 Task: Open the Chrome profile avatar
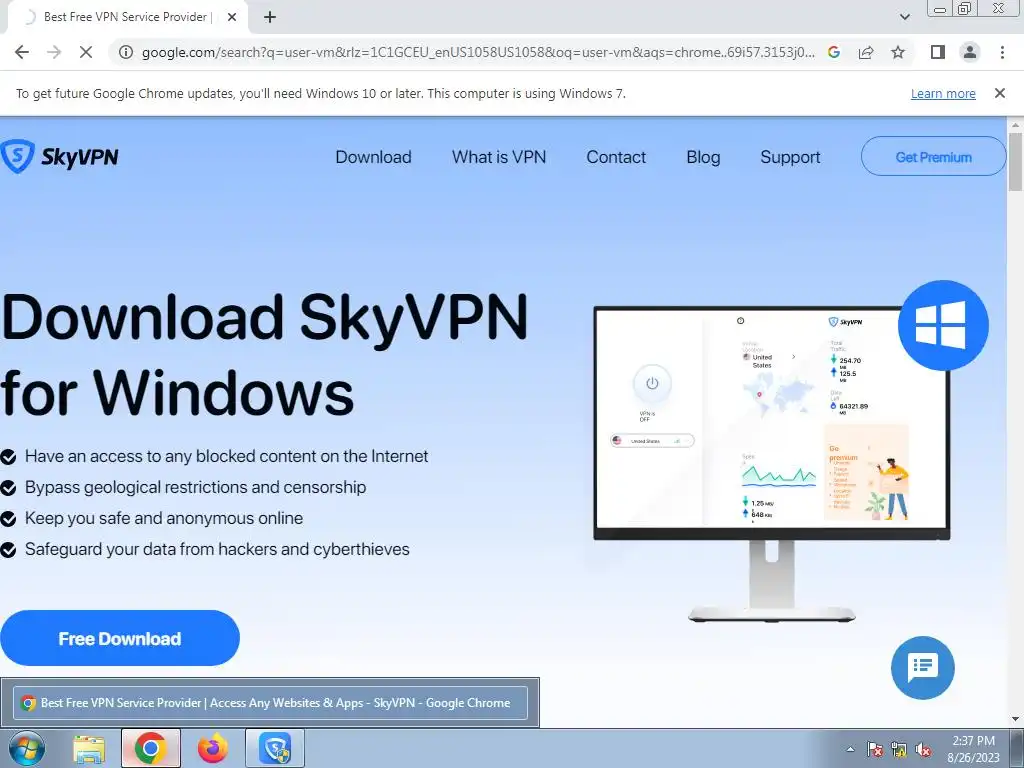pos(970,52)
